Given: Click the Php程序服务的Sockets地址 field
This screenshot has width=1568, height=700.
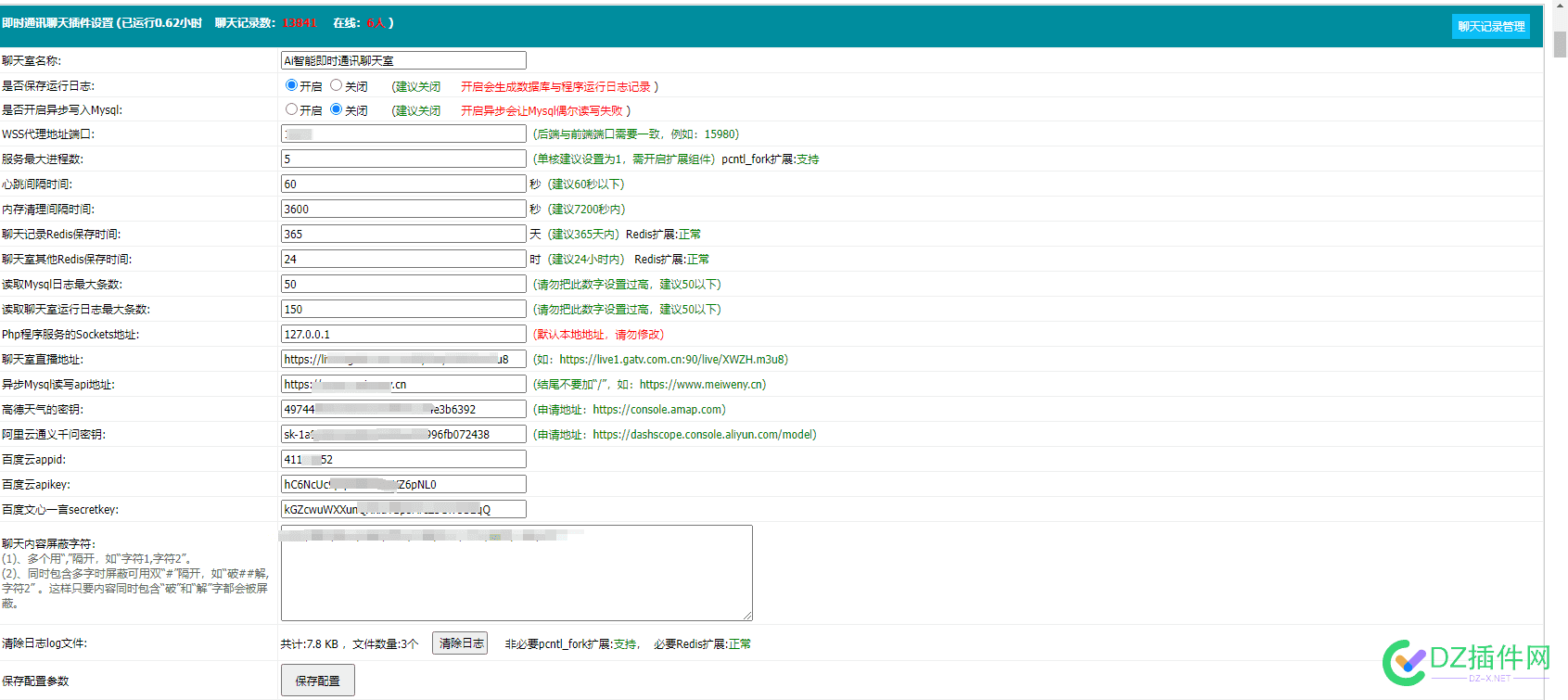Looking at the screenshot, I should point(403,334).
